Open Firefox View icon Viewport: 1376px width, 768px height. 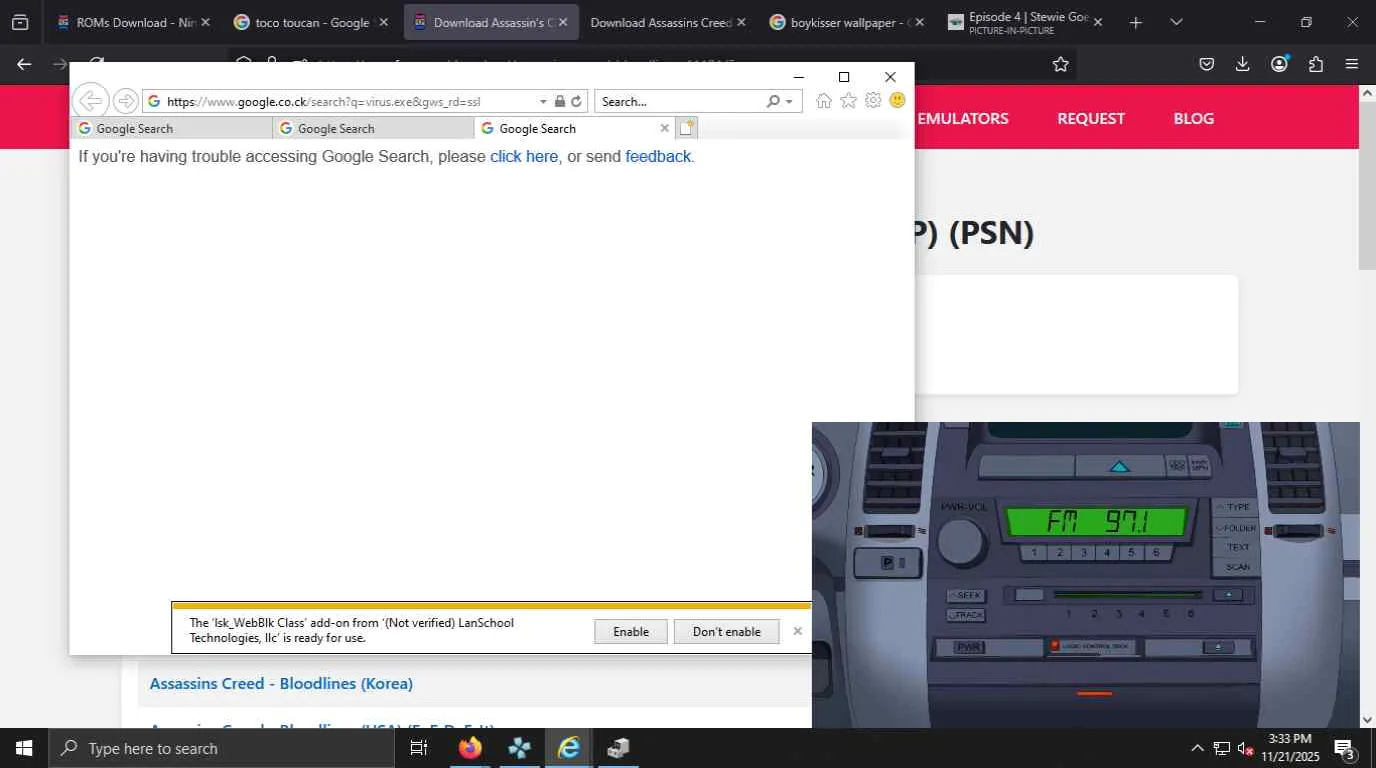(20, 22)
